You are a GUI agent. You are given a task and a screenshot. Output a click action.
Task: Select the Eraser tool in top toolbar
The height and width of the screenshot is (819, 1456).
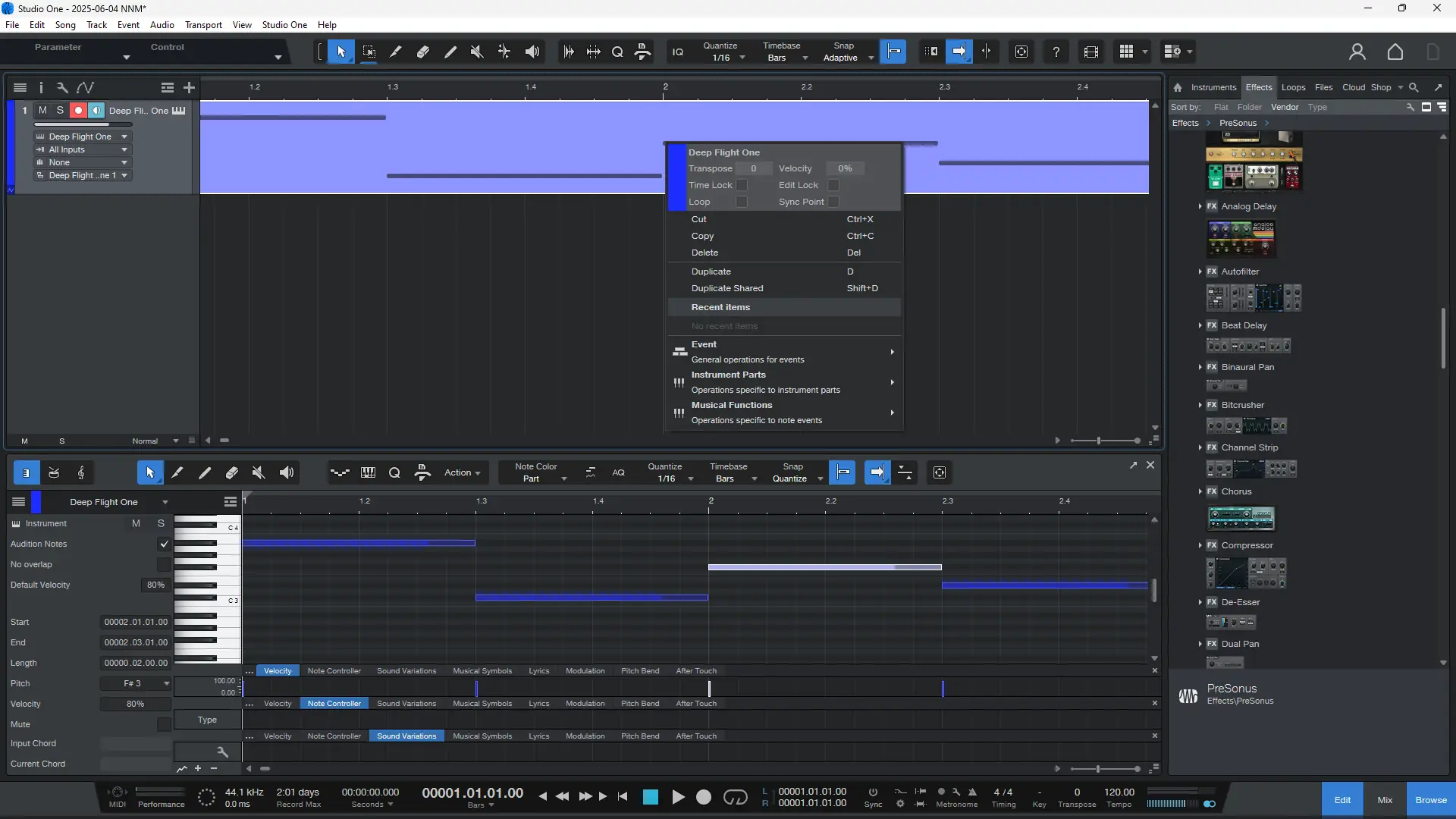pyautogui.click(x=423, y=52)
